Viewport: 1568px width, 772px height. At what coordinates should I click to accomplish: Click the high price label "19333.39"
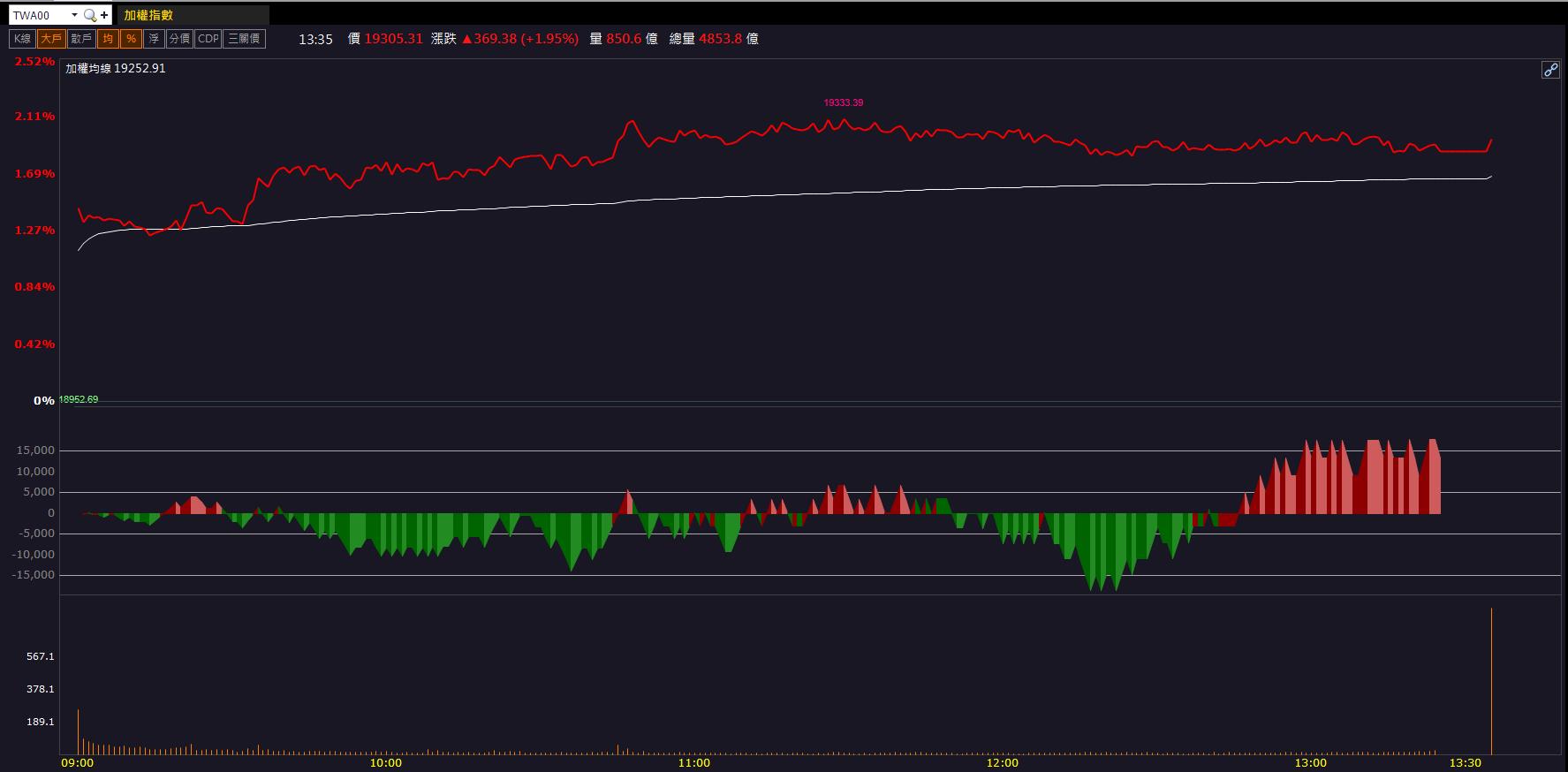[x=844, y=102]
